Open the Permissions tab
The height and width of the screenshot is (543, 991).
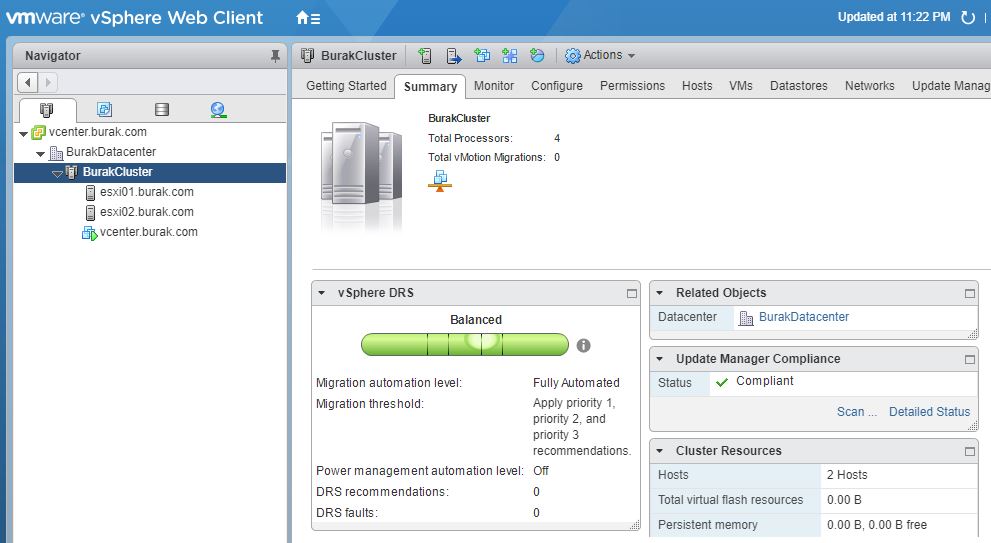(632, 86)
